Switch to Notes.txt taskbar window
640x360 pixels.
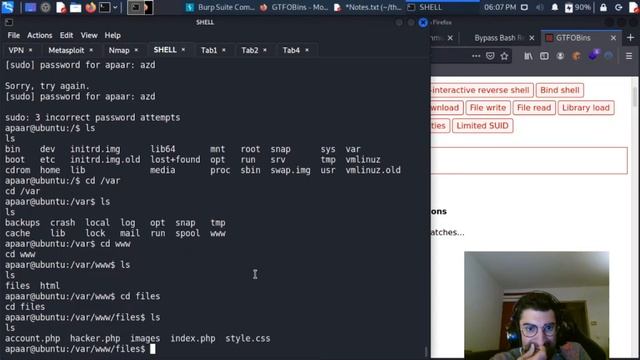click(368, 7)
